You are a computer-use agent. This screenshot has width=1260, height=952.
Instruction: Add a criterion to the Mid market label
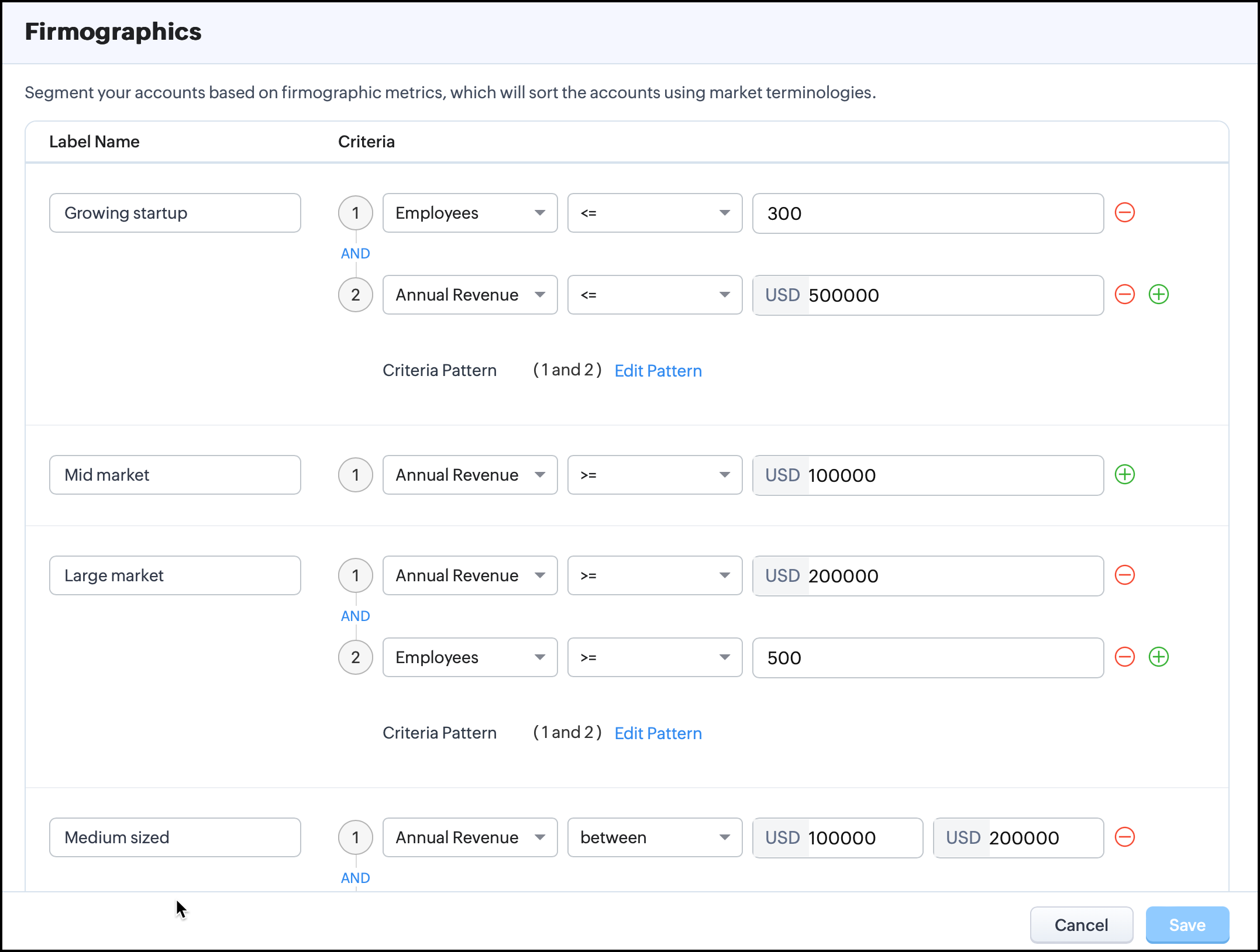pos(1124,475)
